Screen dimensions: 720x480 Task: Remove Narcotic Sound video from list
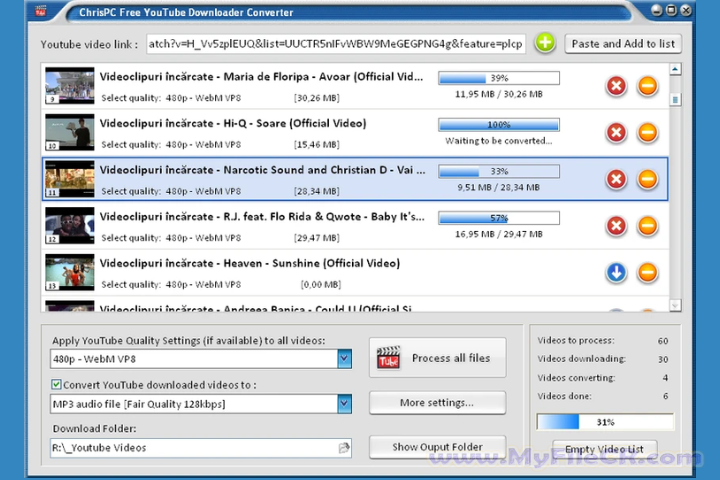[x=647, y=179]
